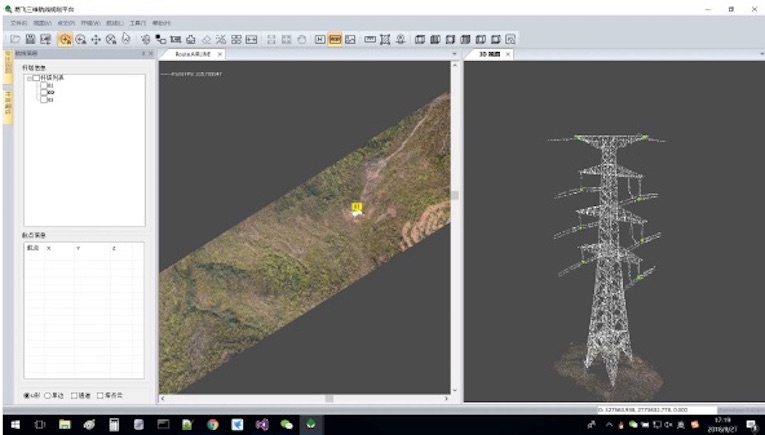The image size is (765, 435).
Task: Open the first menu in the menu bar
Action: (x=18, y=22)
